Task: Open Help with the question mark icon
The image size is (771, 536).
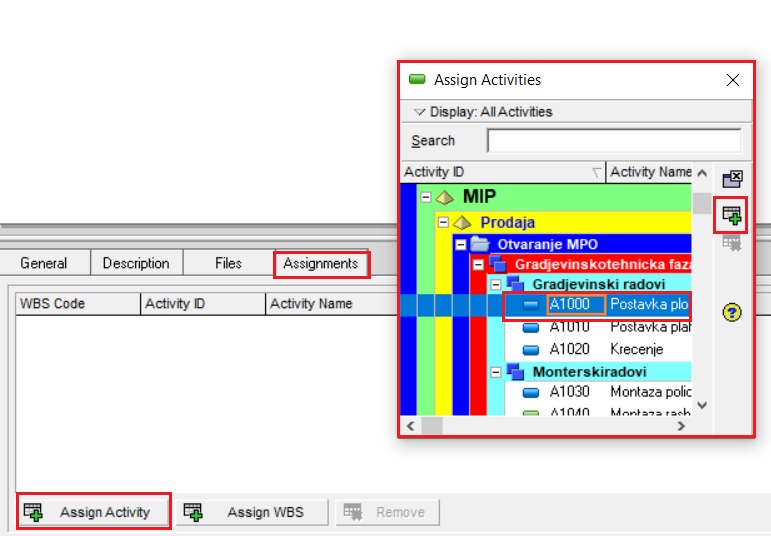Action: tap(732, 313)
